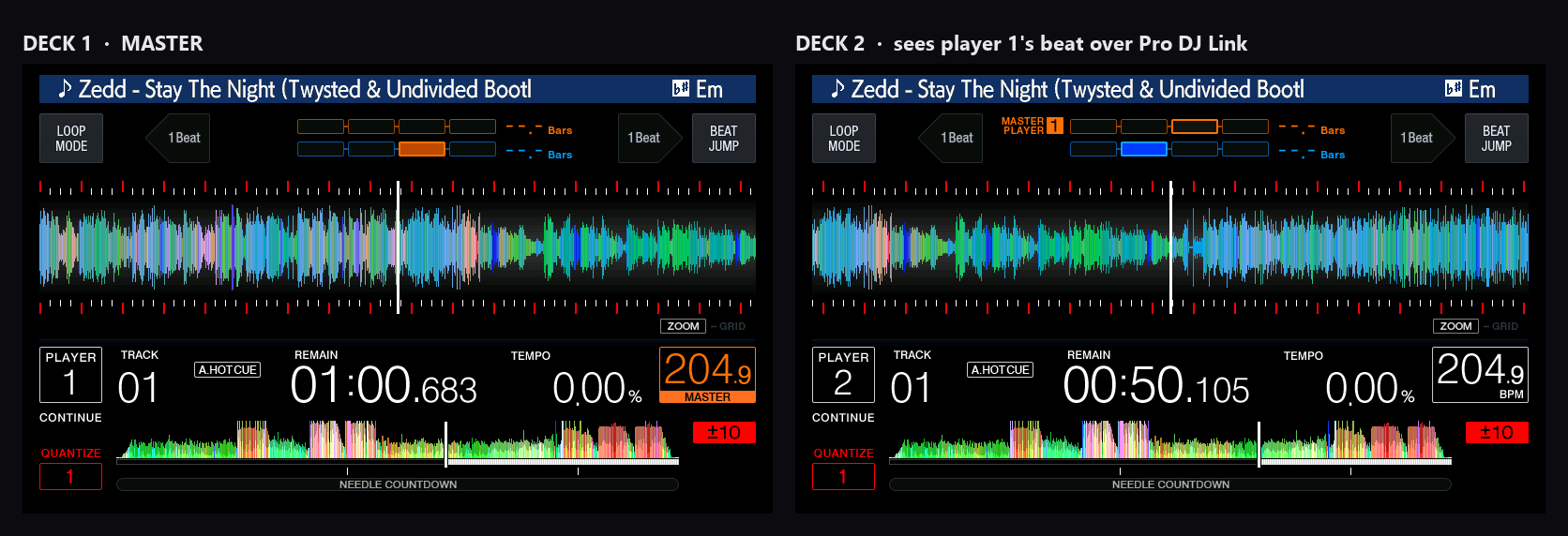The image size is (1568, 536).
Task: Toggle Loop Mode on Deck 2
Action: (844, 139)
